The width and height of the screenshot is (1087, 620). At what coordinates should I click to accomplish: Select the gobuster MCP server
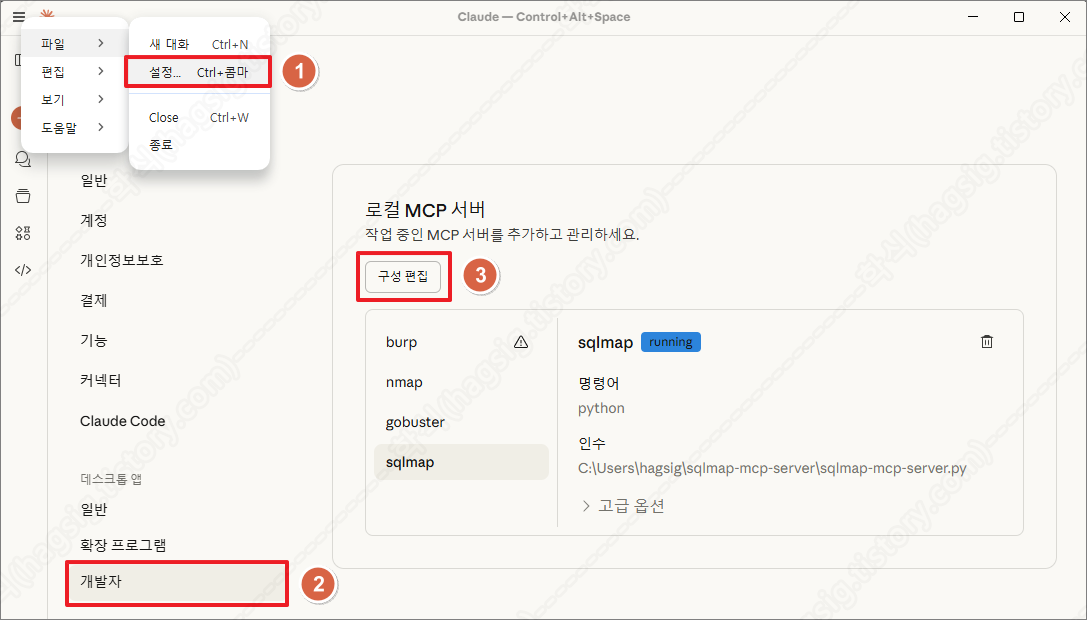coord(461,422)
